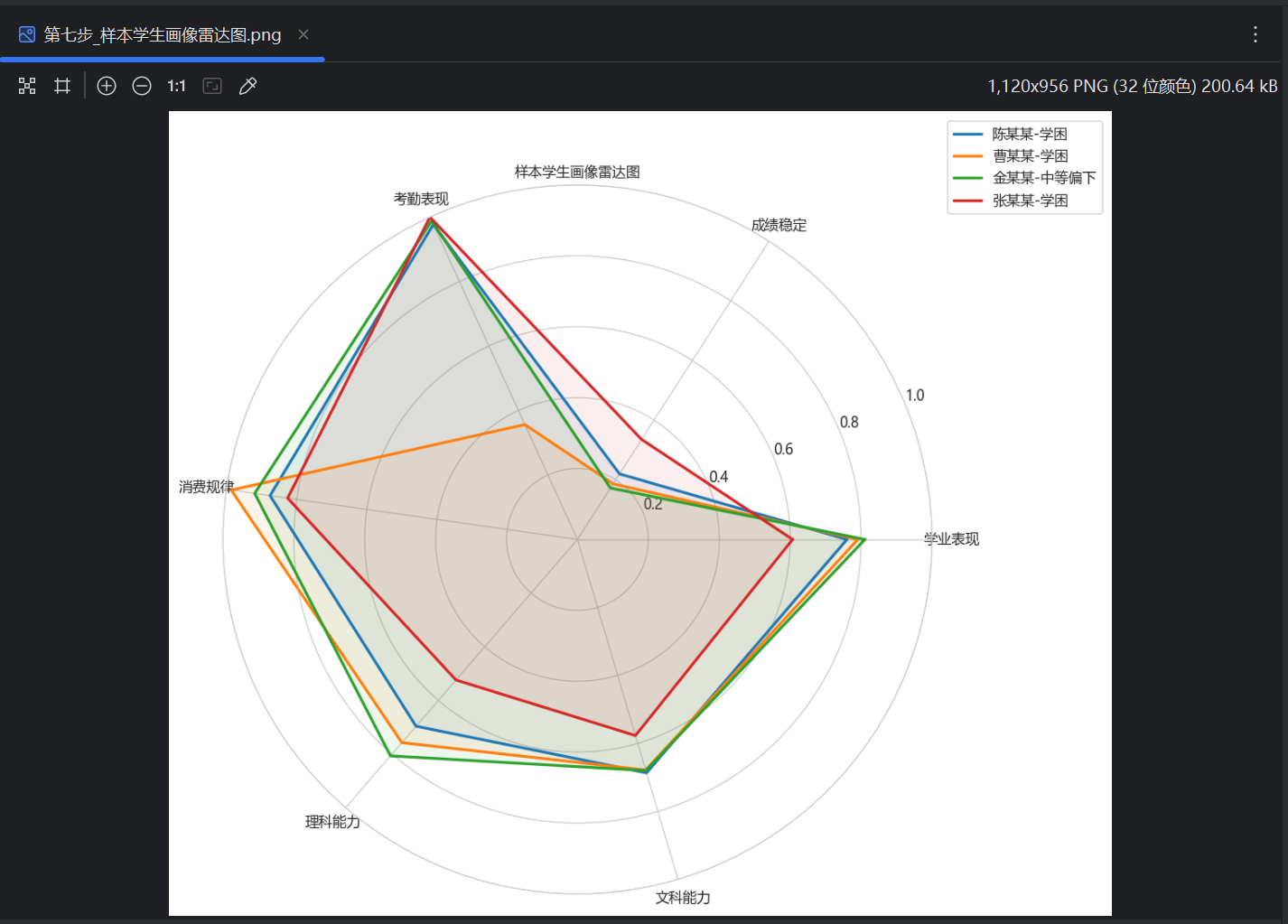The image size is (1288, 924).
Task: Click the 理科能力 axis label
Action: click(332, 822)
